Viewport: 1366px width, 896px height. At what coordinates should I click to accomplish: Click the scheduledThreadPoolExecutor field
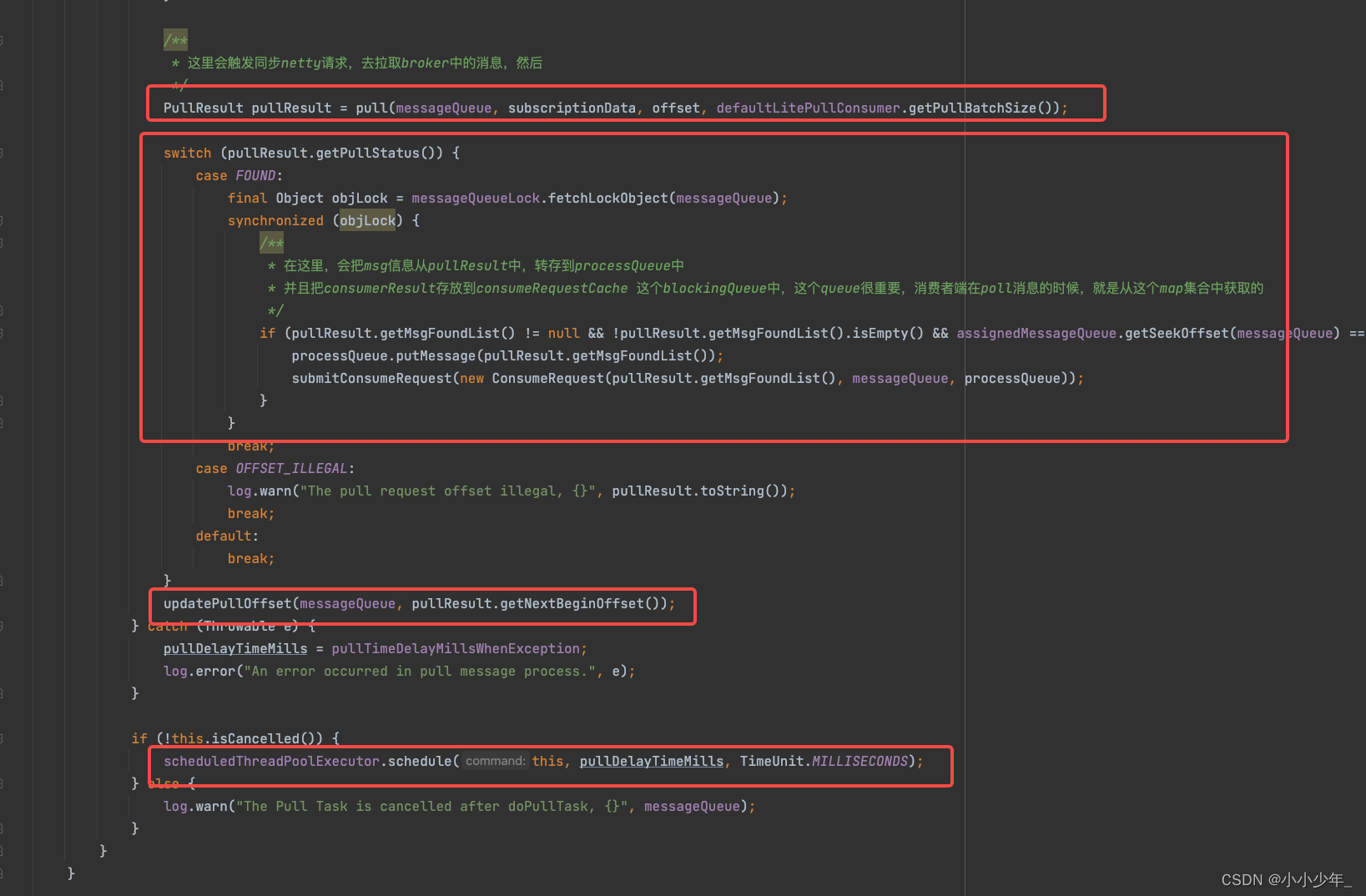point(271,761)
